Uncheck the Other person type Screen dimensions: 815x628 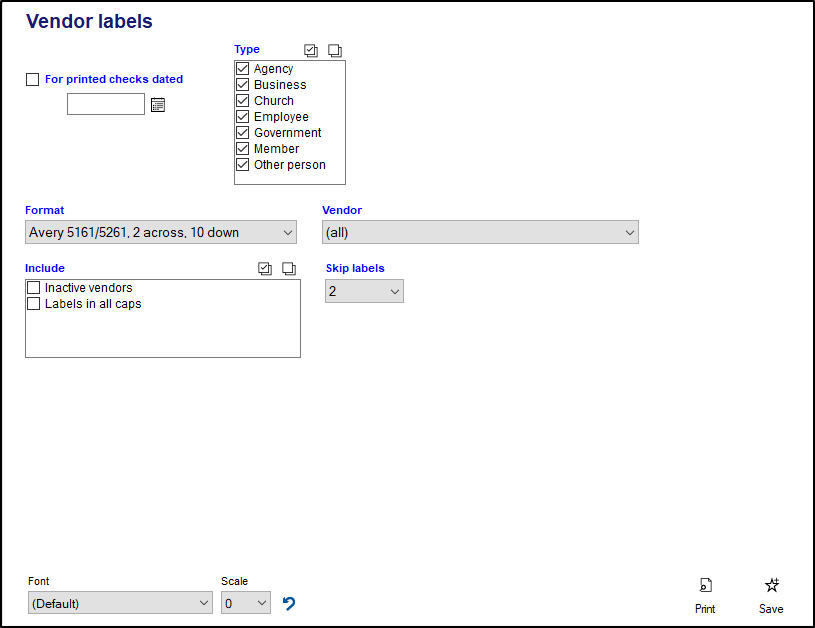point(242,165)
